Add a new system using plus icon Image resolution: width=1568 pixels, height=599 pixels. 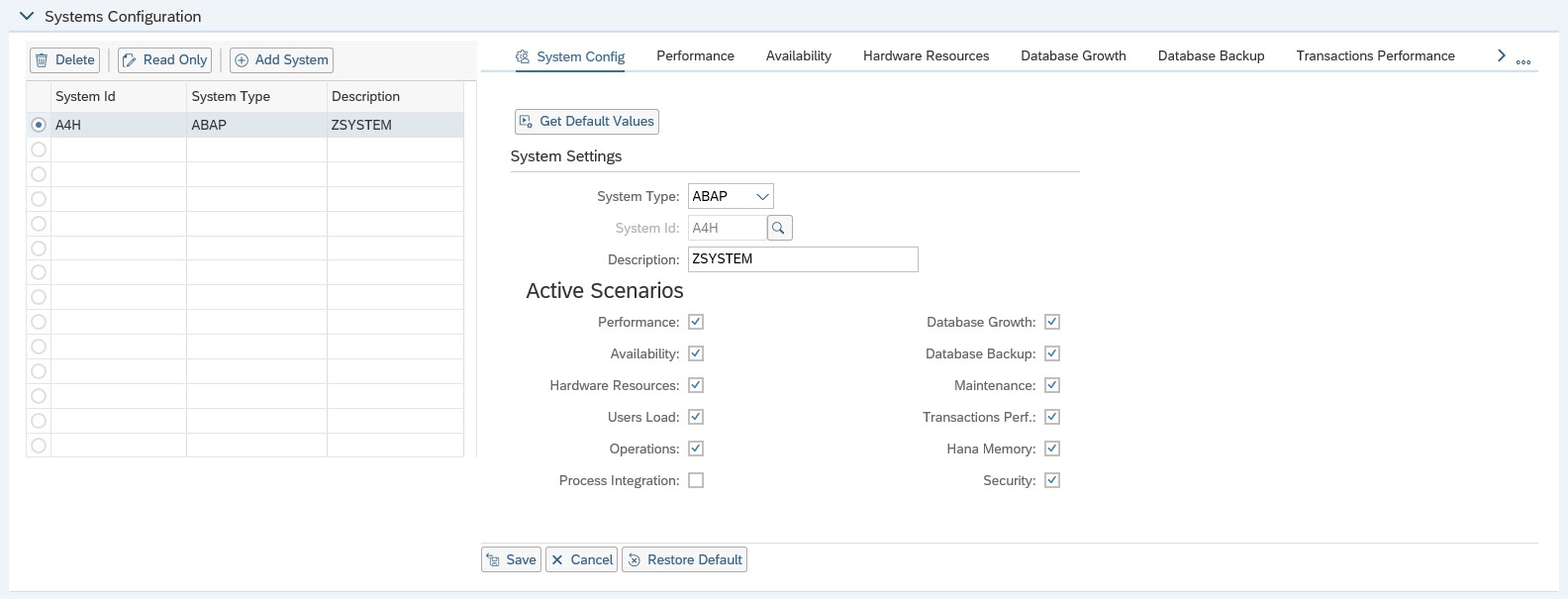281,60
